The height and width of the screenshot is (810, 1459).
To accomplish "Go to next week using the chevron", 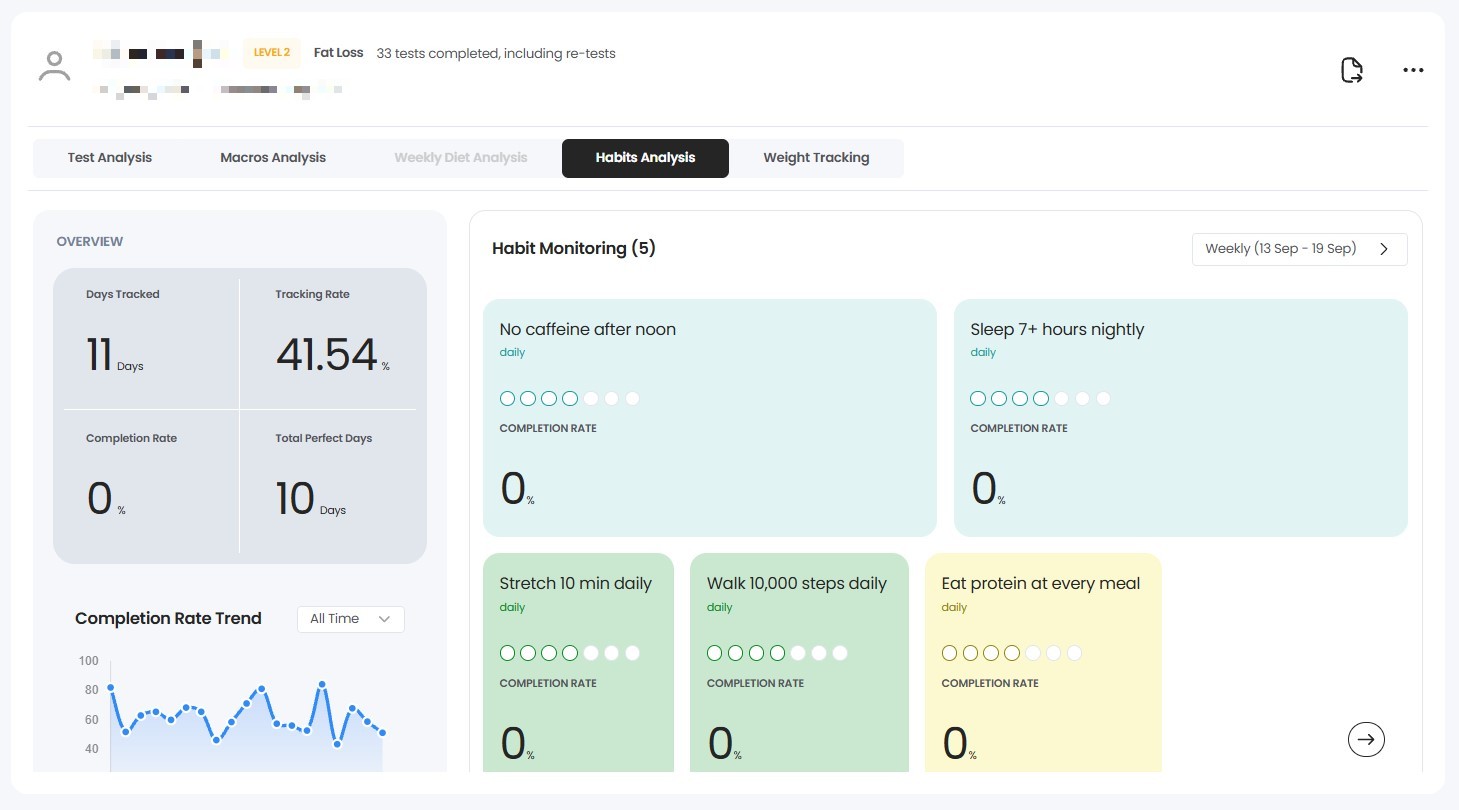I will coord(1384,249).
